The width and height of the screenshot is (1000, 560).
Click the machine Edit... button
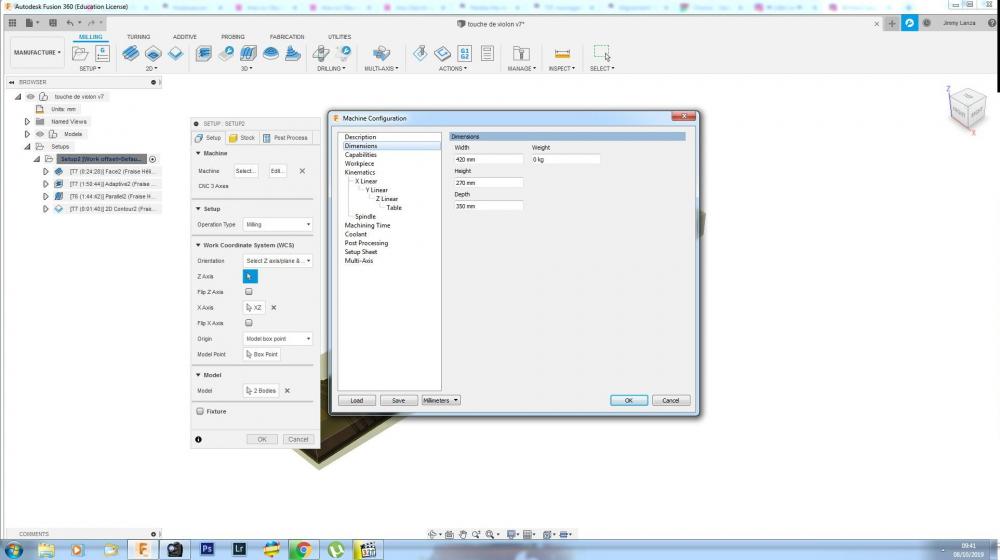pyautogui.click(x=277, y=171)
